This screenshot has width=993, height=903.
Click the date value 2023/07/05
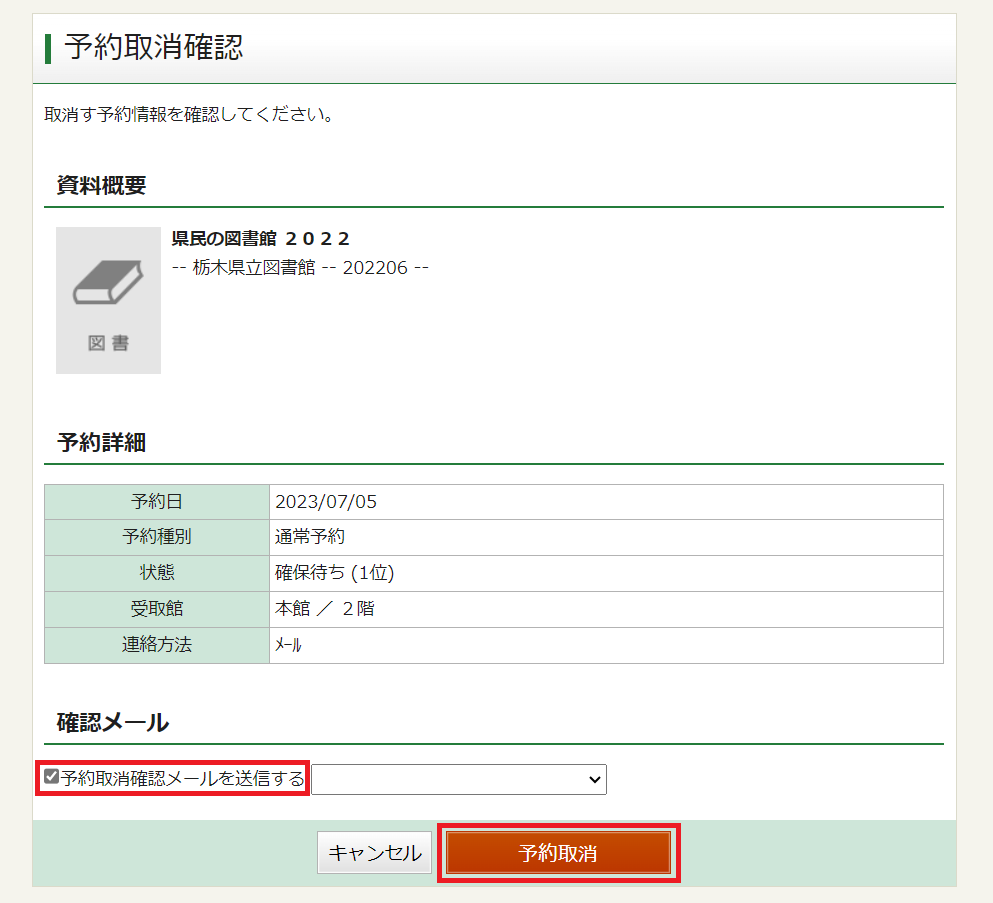tap(326, 502)
